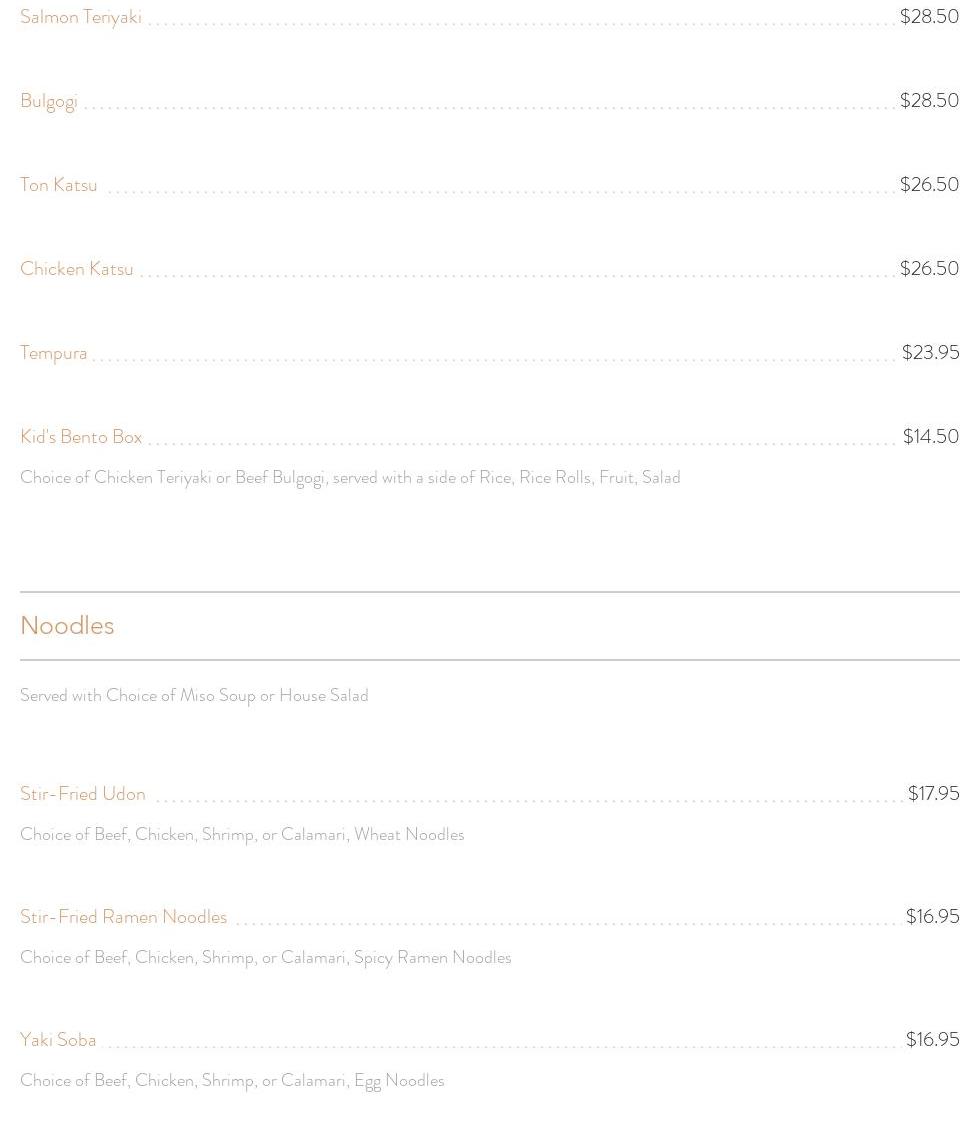This screenshot has height=1127, width=965.
Task: Click the $14.50 Kid's Bento price
Action: tap(931, 436)
